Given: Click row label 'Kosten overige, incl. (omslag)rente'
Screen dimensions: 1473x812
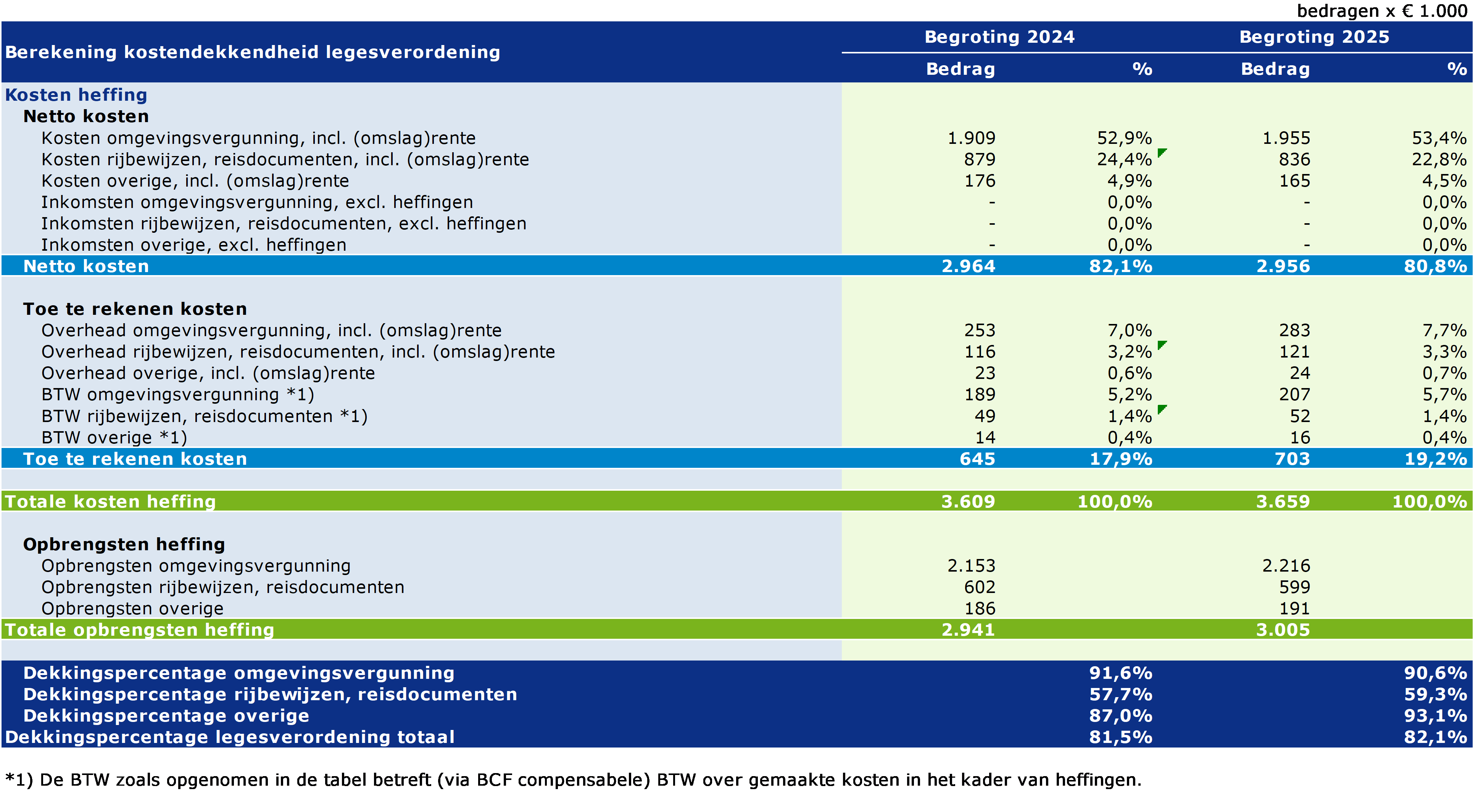Looking at the screenshot, I should (x=195, y=181).
